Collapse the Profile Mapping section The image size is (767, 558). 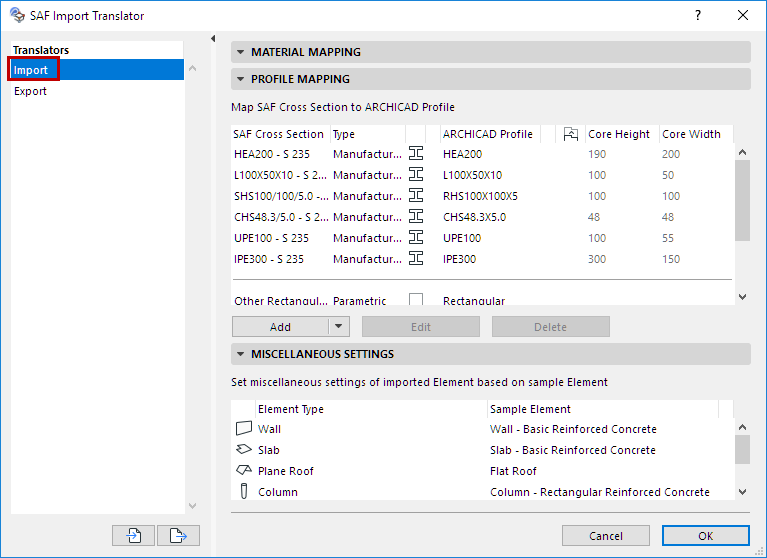(x=239, y=79)
